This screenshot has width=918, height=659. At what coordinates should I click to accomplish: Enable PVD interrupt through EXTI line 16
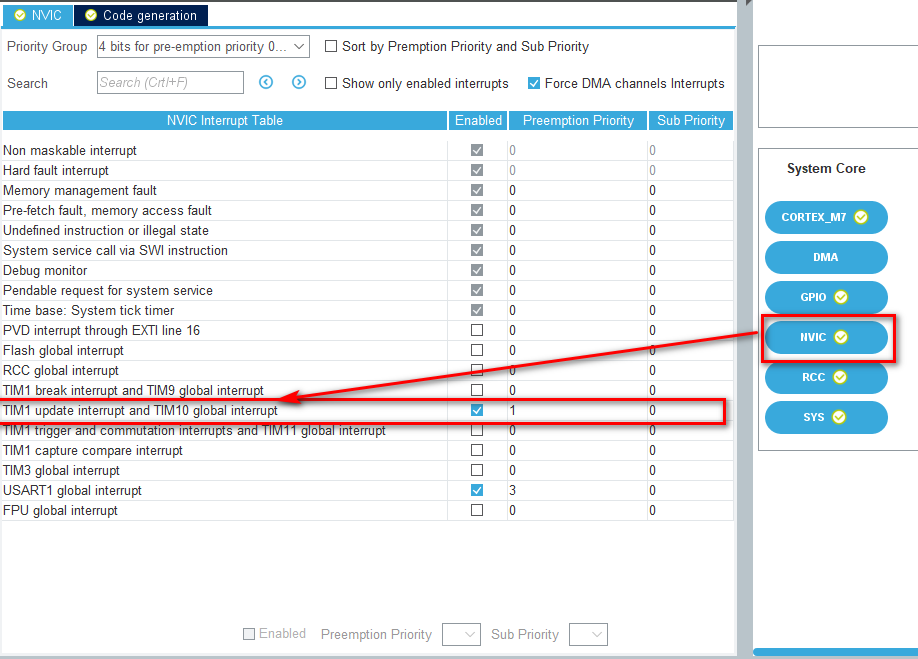click(477, 330)
